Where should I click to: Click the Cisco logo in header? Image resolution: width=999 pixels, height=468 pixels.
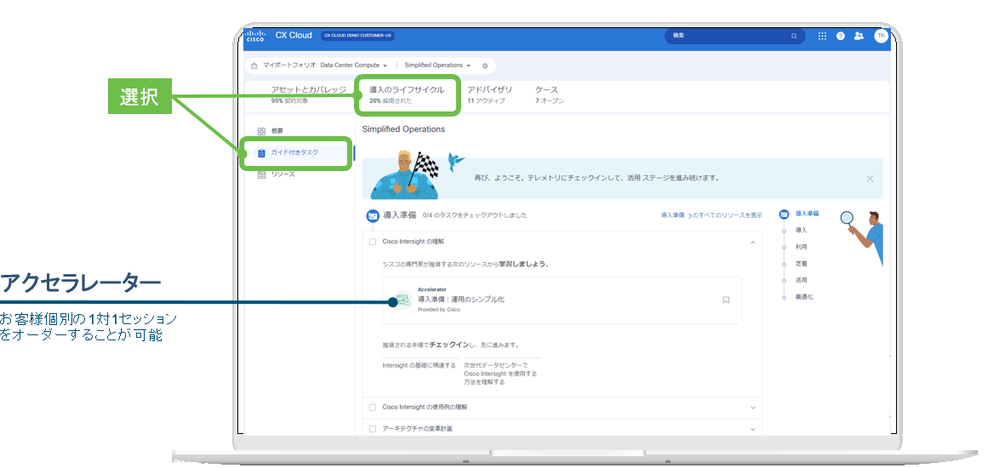(255, 36)
